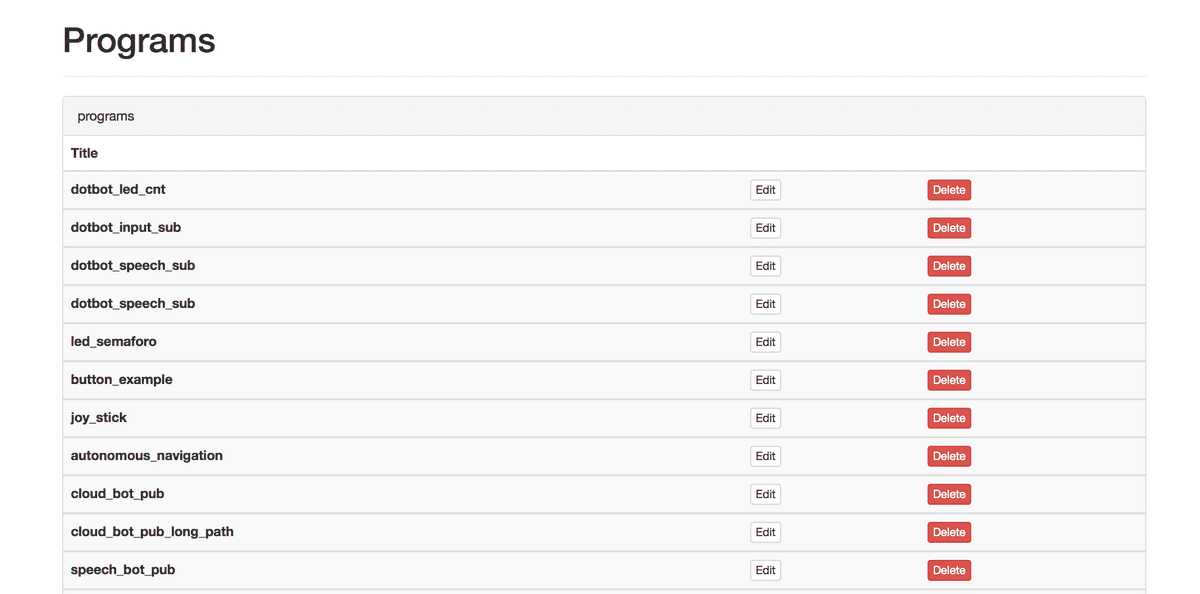The width and height of the screenshot is (1200, 594).
Task: Delete the speech_bot_pub program
Action: click(x=948, y=570)
